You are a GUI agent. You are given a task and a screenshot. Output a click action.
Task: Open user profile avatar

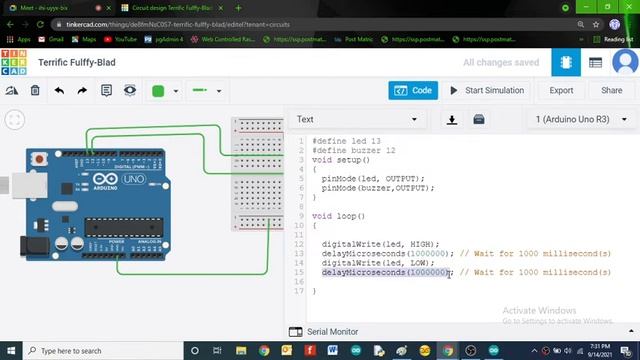[x=625, y=62]
